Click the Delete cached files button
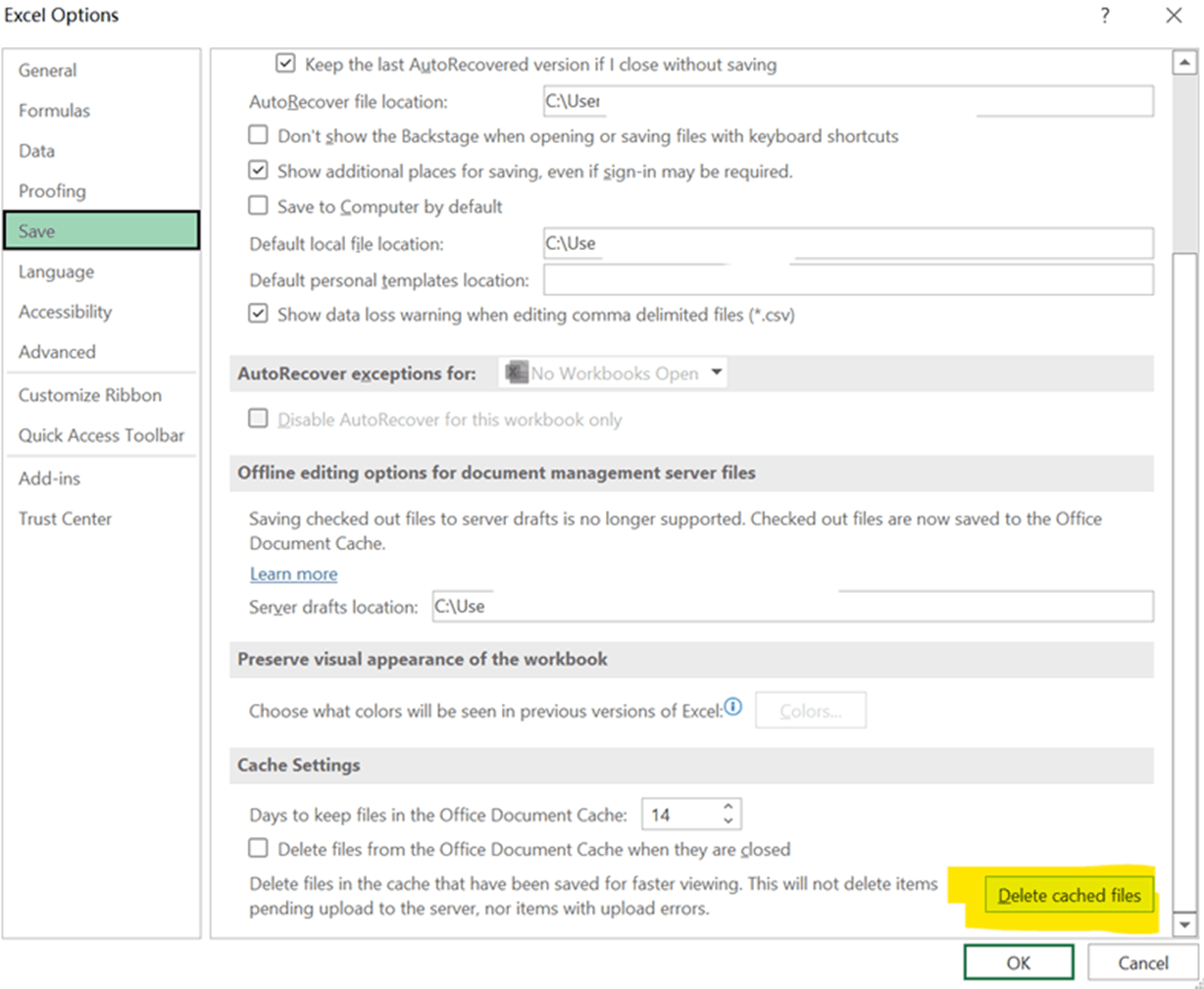The width and height of the screenshot is (1204, 989). (x=1068, y=895)
